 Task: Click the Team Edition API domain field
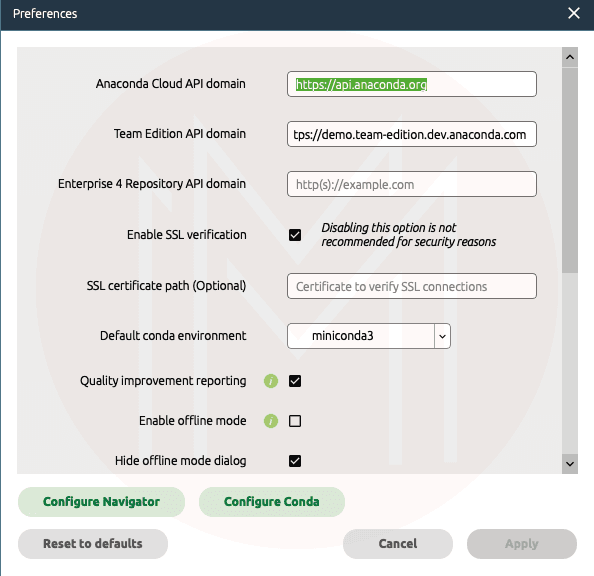click(x=412, y=134)
